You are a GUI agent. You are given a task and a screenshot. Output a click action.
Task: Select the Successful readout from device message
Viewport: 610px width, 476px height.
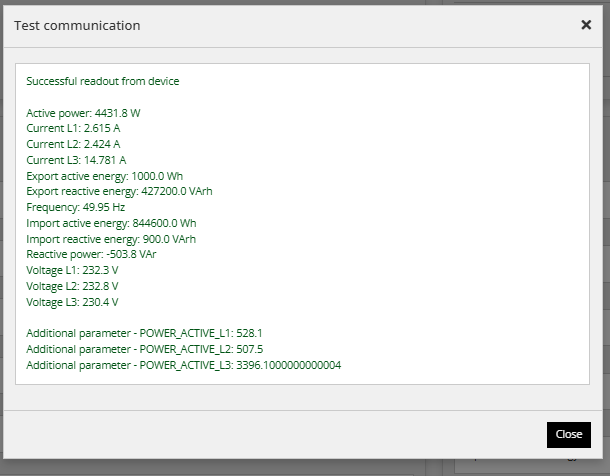[x=103, y=81]
